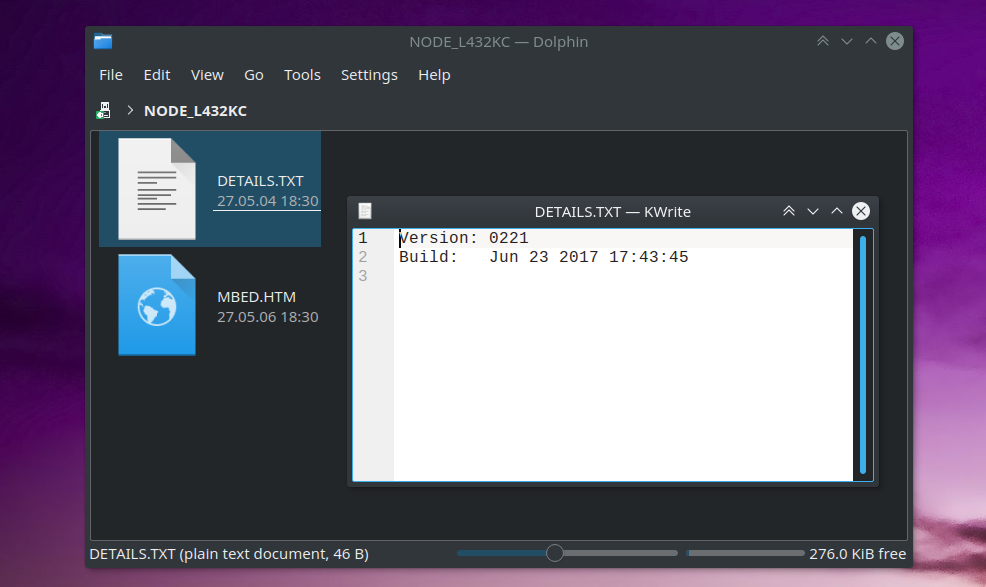Click the NODE_L432KC — Dolphin title bar text
This screenshot has width=986, height=587.
(x=499, y=42)
